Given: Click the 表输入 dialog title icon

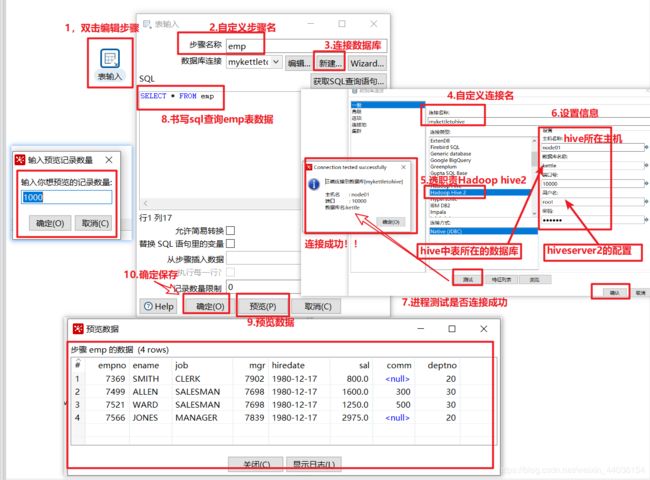Looking at the screenshot, I should click(x=147, y=24).
